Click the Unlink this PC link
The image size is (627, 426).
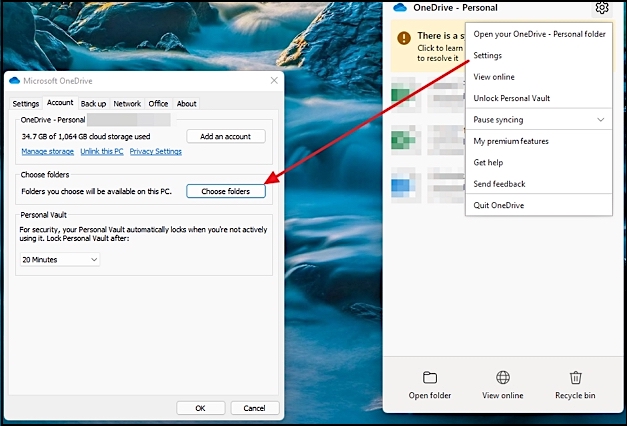101,152
